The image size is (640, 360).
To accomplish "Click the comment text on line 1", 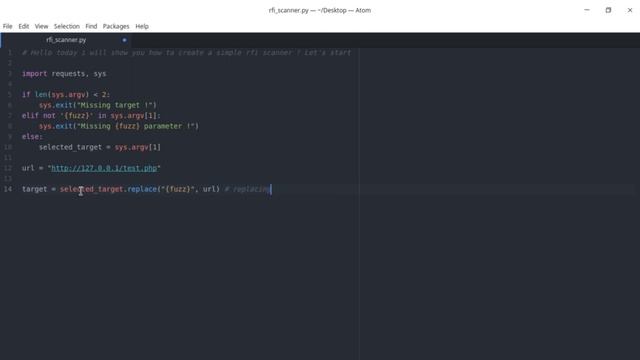I will pyautogui.click(x=187, y=53).
